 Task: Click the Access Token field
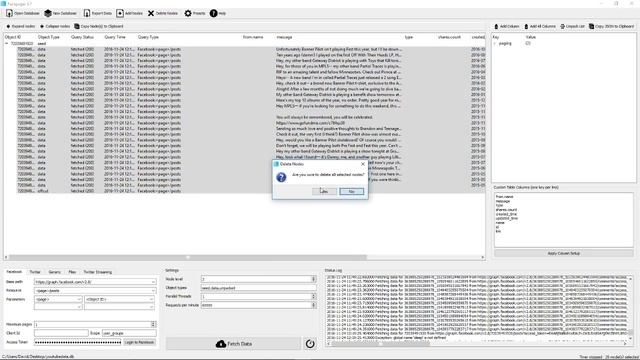pos(78,342)
